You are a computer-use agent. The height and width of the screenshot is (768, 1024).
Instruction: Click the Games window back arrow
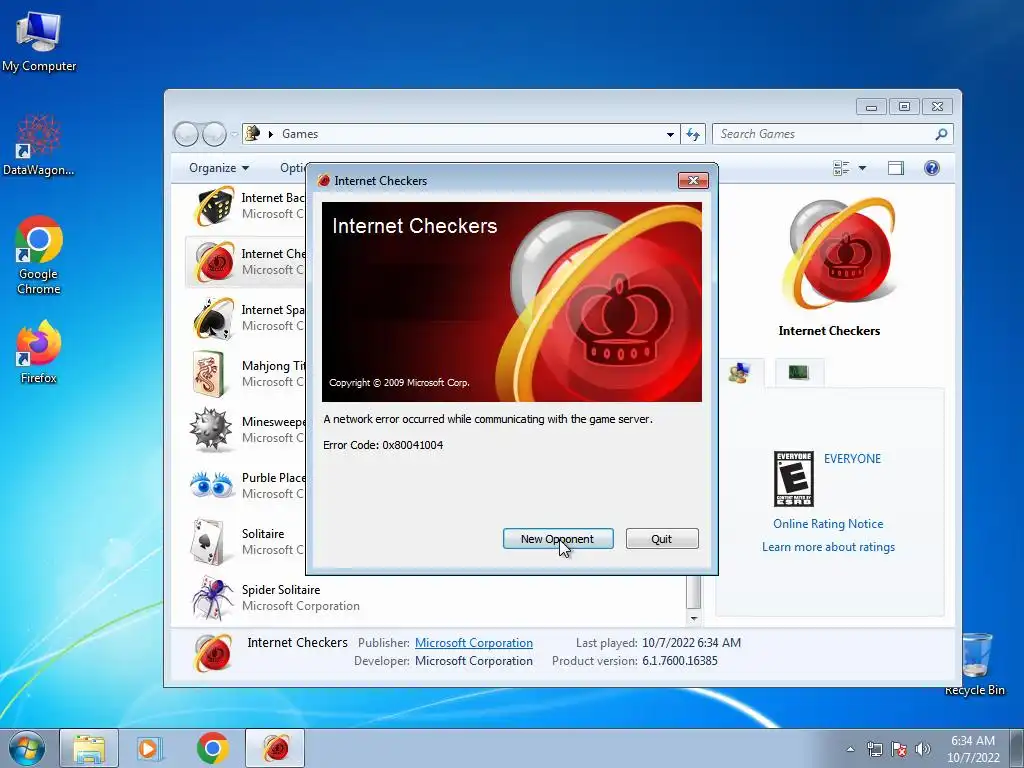[x=186, y=134]
